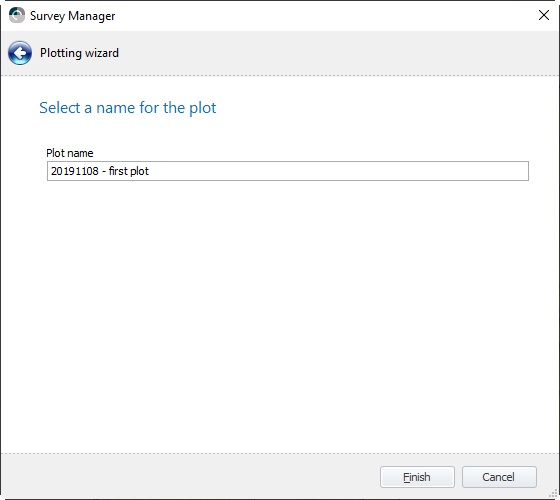560x500 pixels.
Task: Click the Survey Manager app icon
Action: (x=17, y=15)
